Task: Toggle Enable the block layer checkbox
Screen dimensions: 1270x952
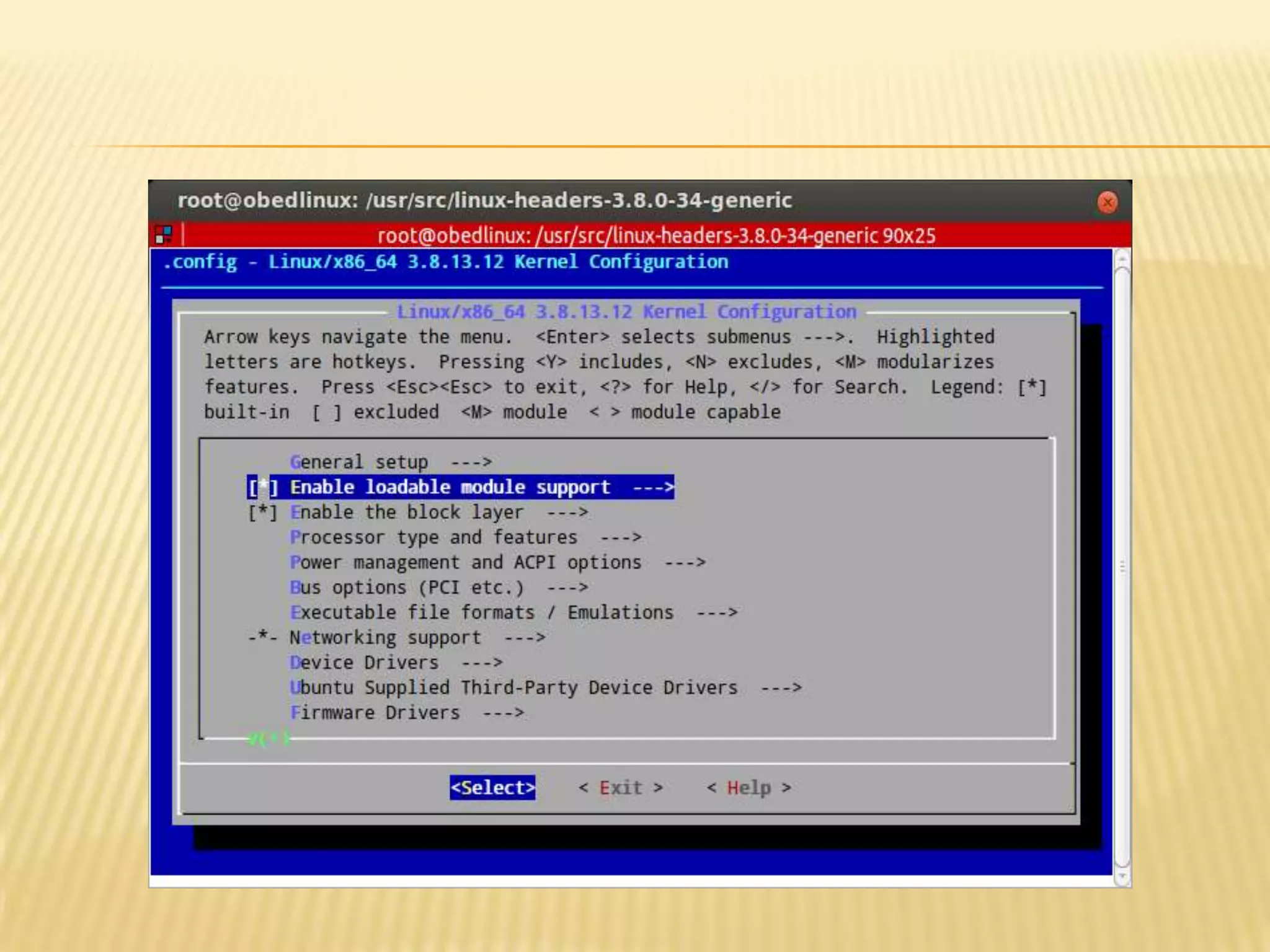Action: tap(262, 513)
